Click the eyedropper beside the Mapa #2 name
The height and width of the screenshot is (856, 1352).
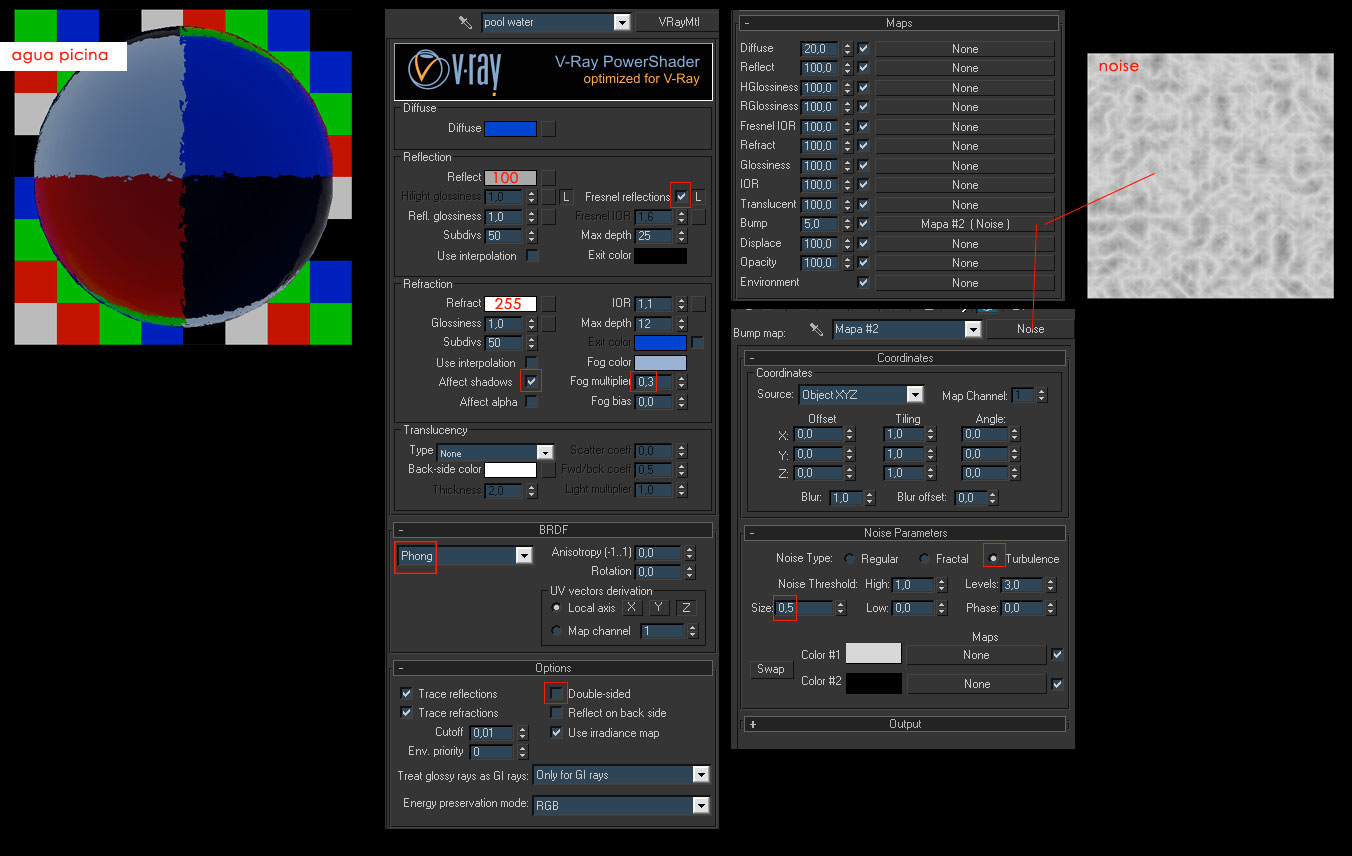tap(816, 329)
